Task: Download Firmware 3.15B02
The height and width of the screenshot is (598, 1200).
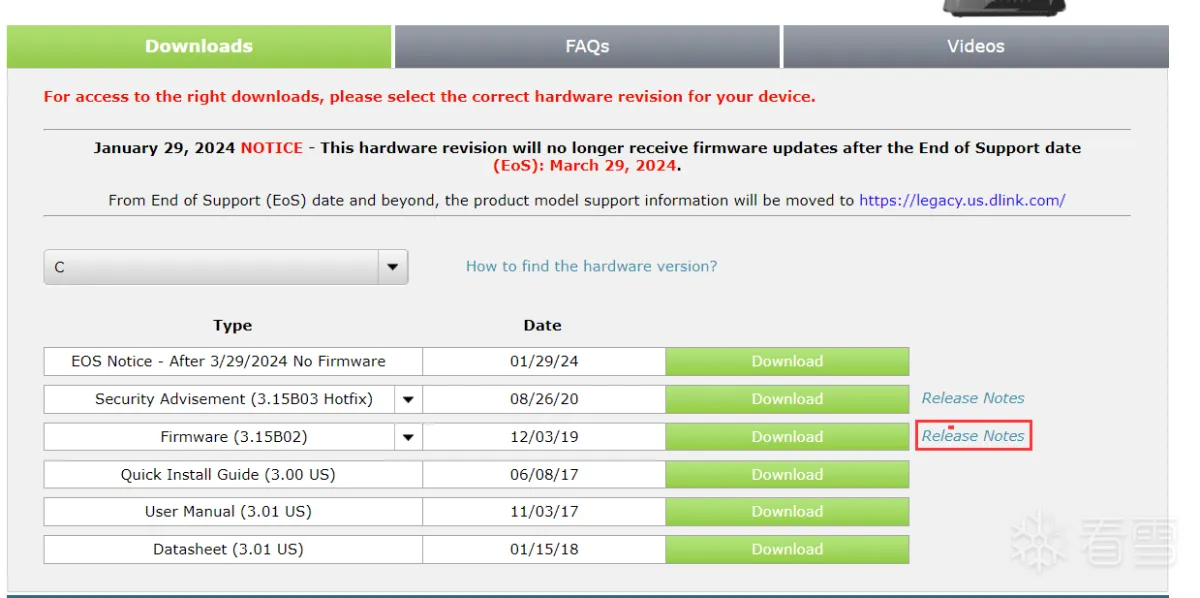Action: pyautogui.click(x=787, y=437)
